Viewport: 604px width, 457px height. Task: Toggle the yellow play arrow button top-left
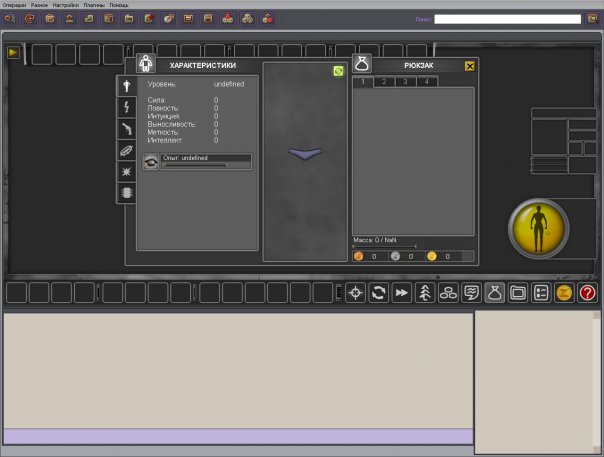pos(13,52)
